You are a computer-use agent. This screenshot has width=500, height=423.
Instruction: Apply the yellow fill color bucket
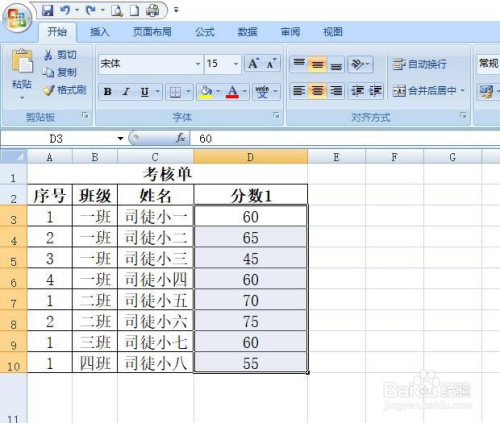tap(206, 91)
